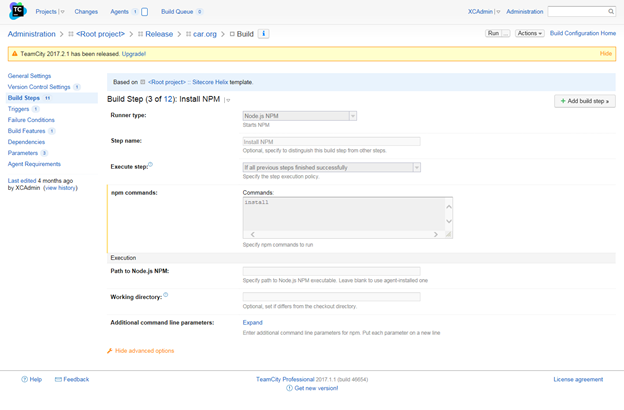Open Version Control Settings section
Viewport: 624px width, 410px height.
pos(39,87)
